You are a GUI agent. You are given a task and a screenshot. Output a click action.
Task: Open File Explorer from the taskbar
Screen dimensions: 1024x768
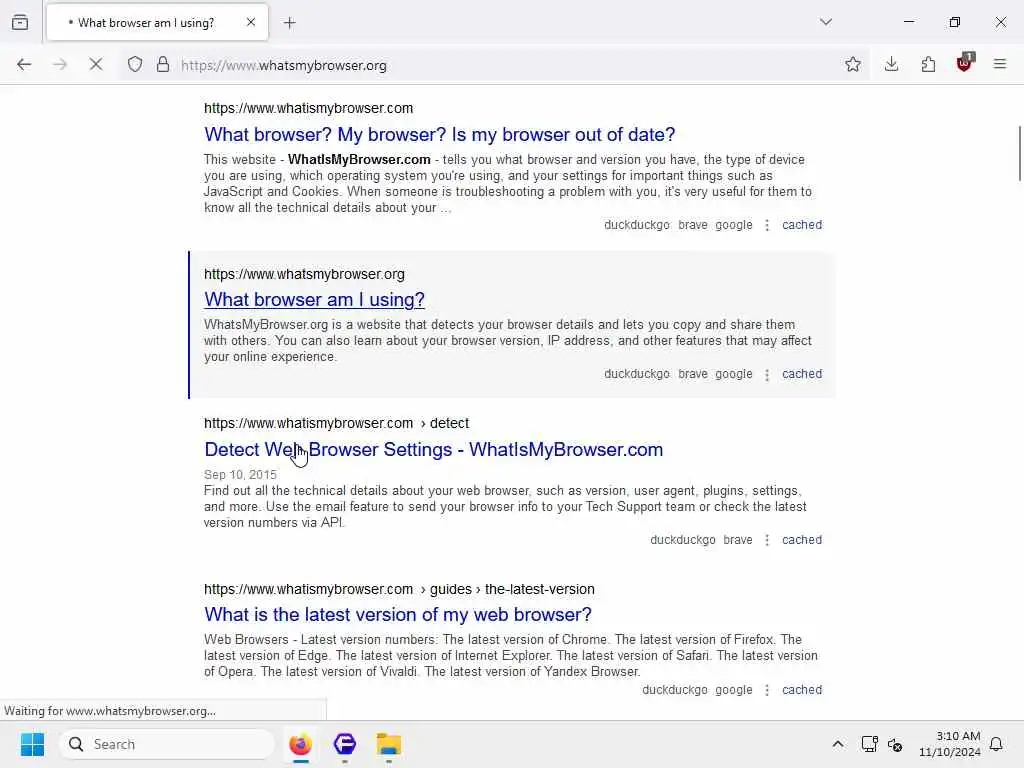[x=389, y=744]
